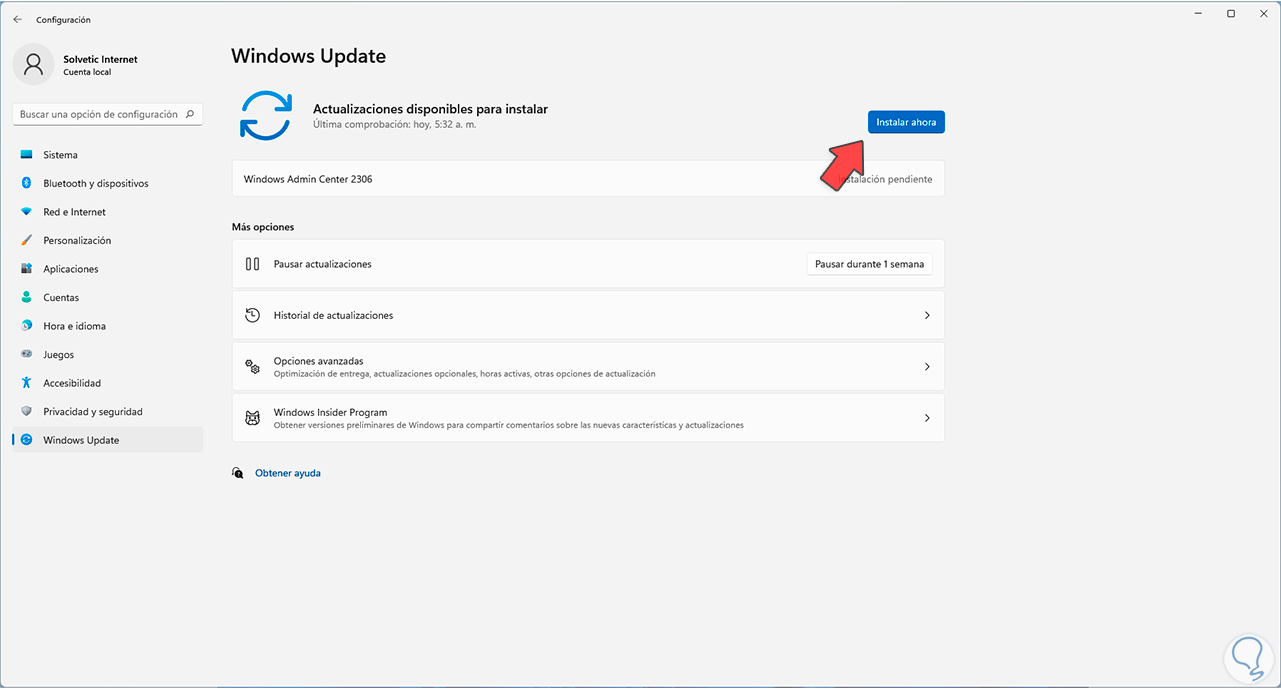
Task: Click the pause icon beside Pausar actualizaciones
Action: (253, 264)
